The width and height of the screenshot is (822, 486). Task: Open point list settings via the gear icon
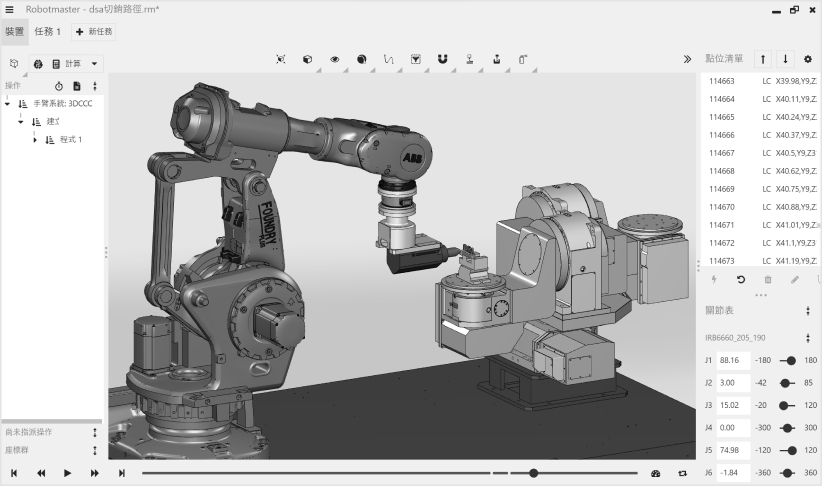click(x=808, y=59)
